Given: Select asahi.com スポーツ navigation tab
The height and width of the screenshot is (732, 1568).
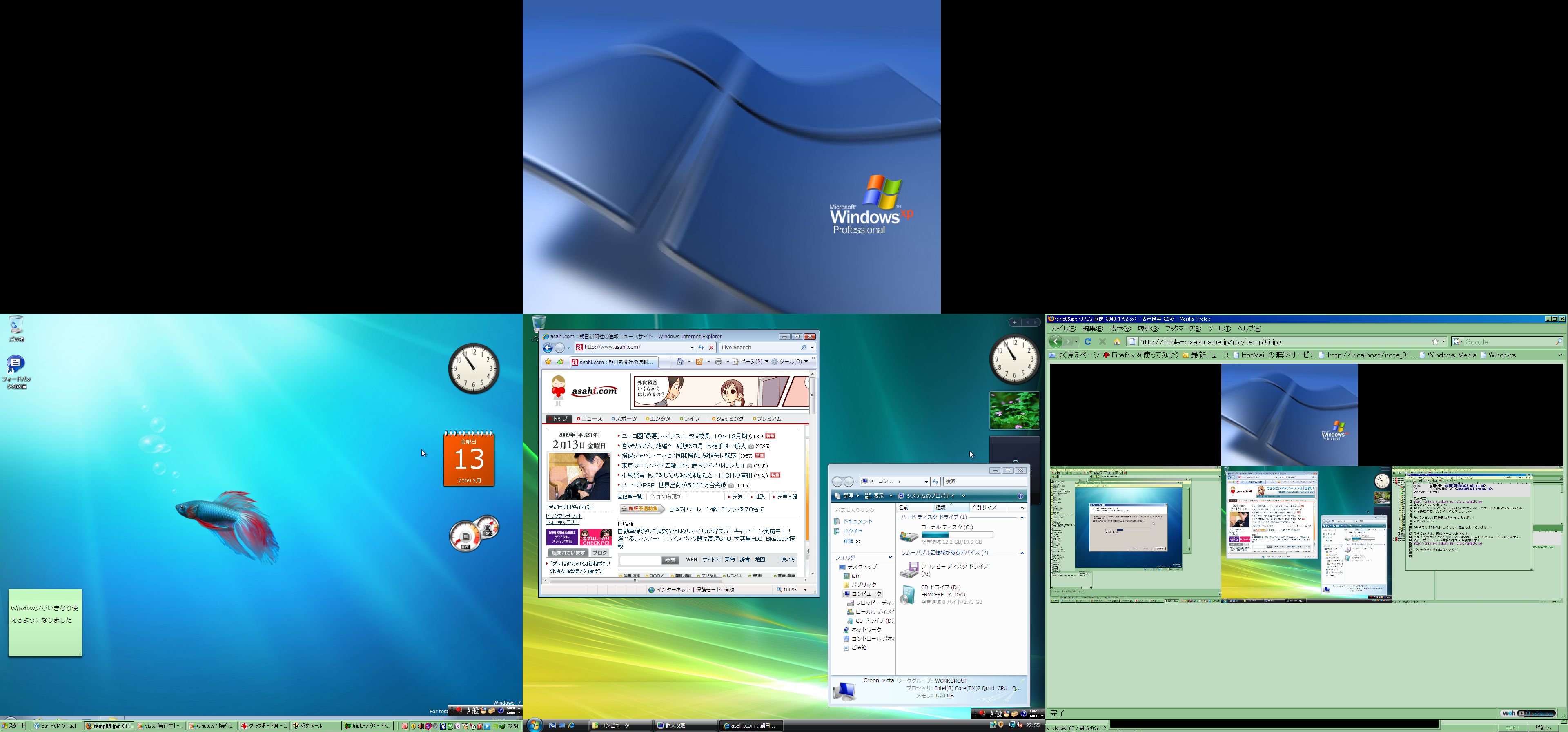Looking at the screenshot, I should pos(624,419).
